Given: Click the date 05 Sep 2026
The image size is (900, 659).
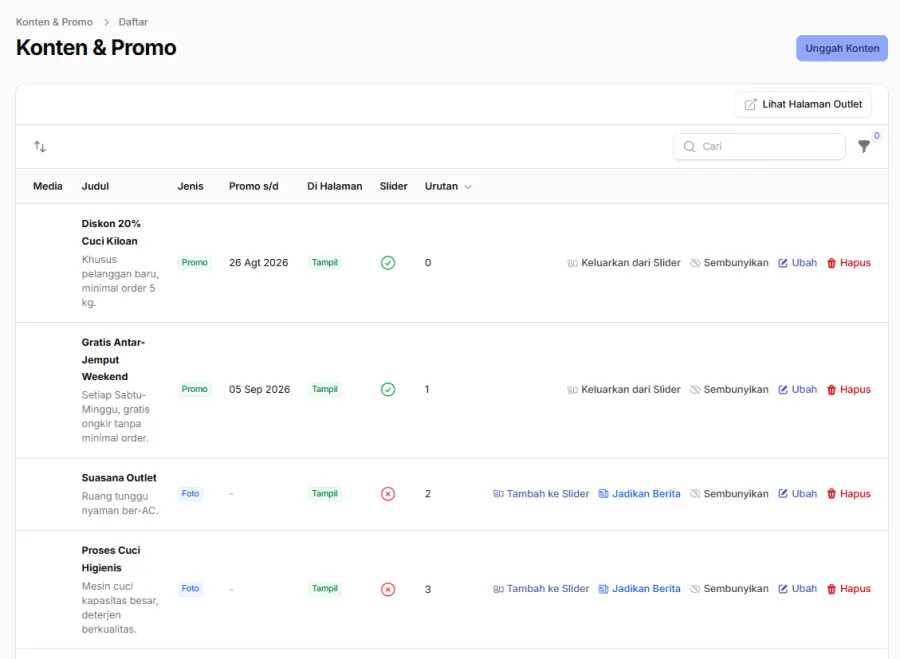Looking at the screenshot, I should click(259, 389).
